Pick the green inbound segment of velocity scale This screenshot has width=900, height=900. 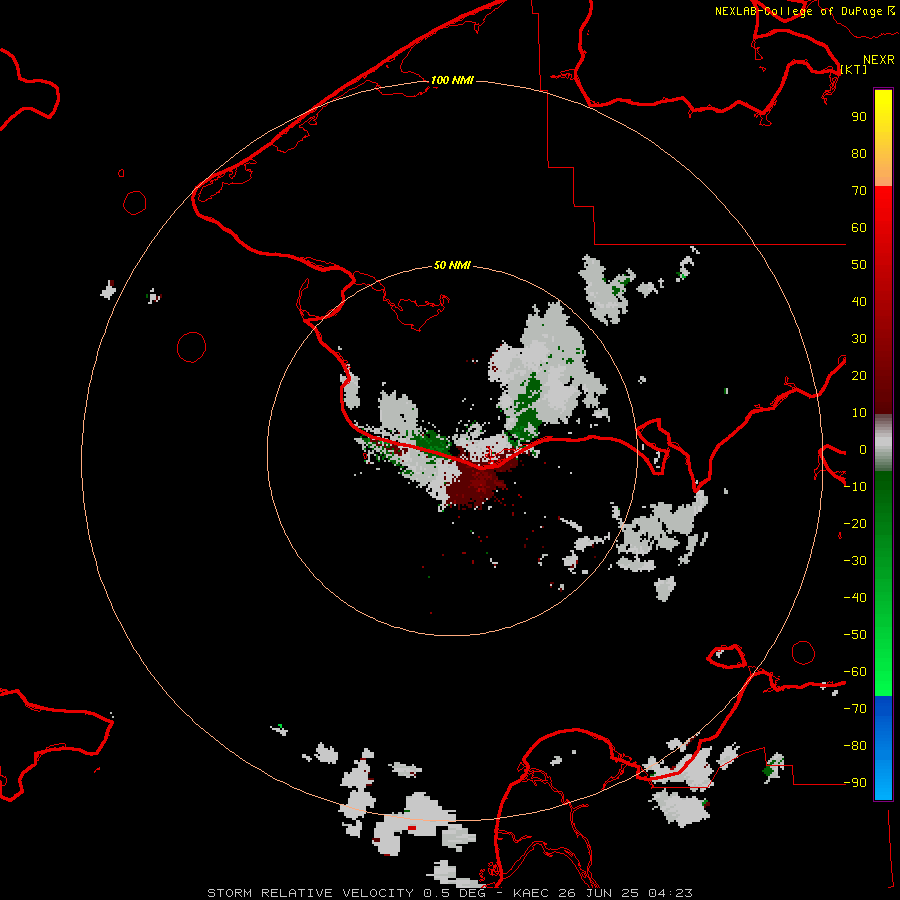point(883,584)
